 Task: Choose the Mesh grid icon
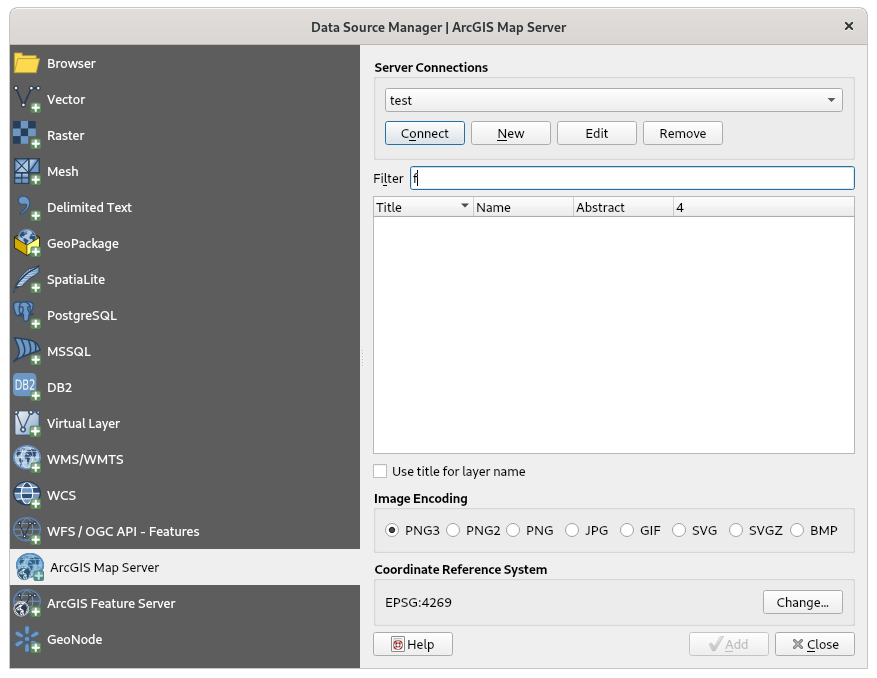26,171
